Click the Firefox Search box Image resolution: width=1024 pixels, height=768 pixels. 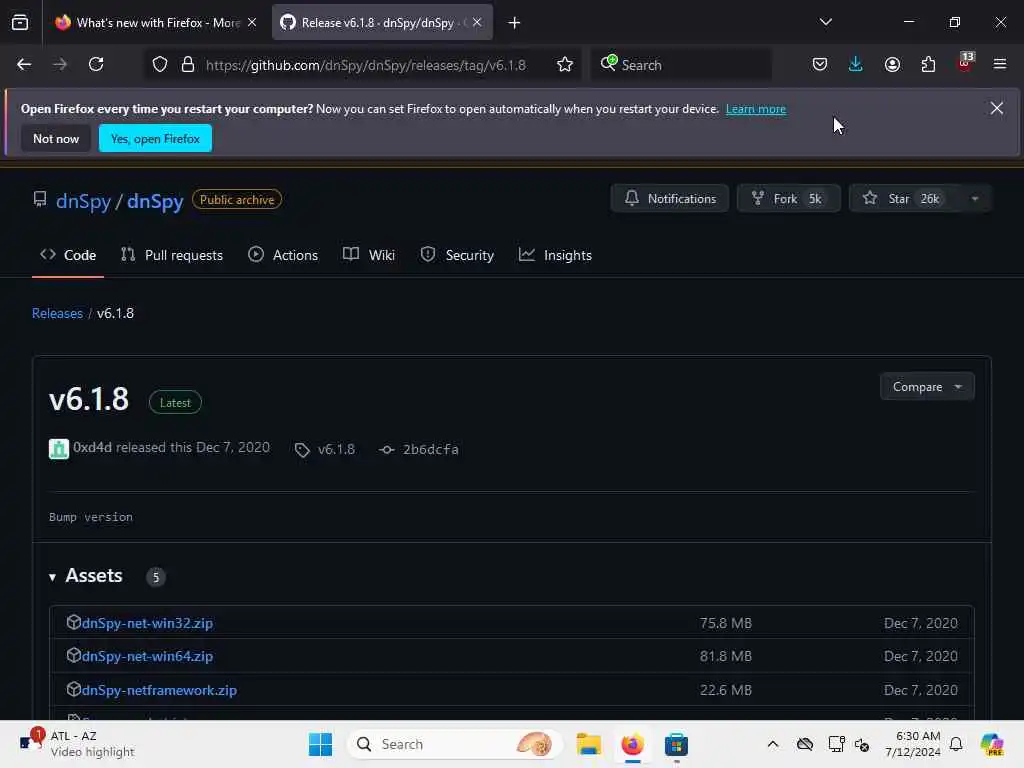click(x=681, y=65)
